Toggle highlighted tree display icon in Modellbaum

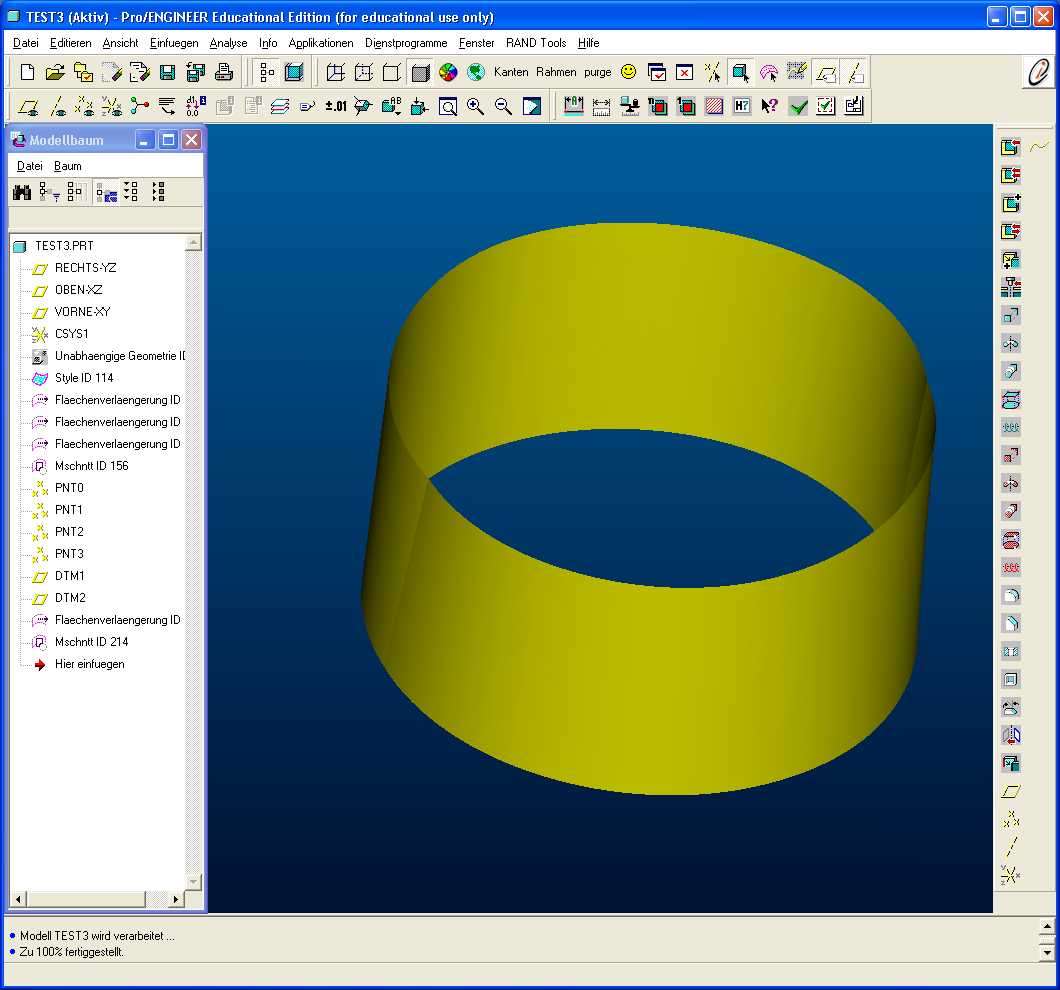coord(106,193)
